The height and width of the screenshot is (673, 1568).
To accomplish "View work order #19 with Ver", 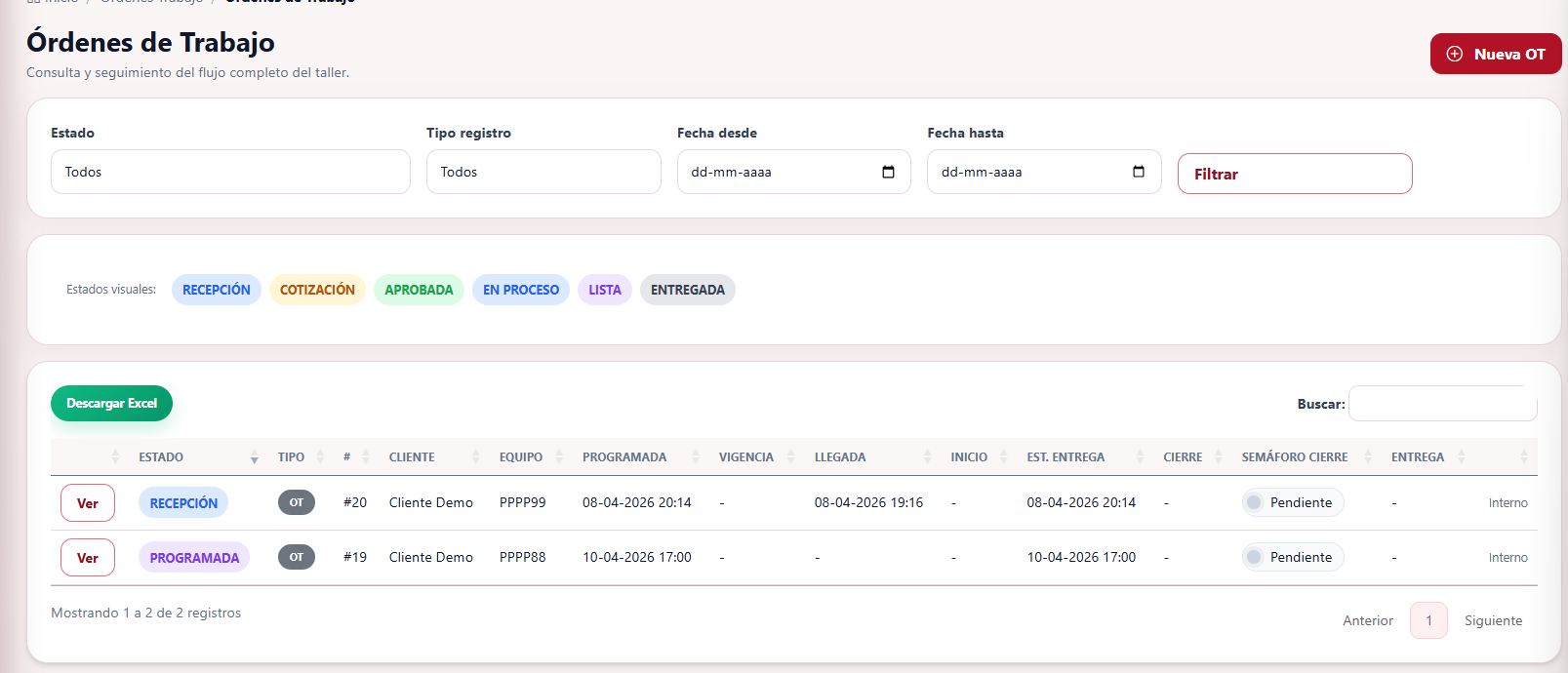I will coord(88,558).
